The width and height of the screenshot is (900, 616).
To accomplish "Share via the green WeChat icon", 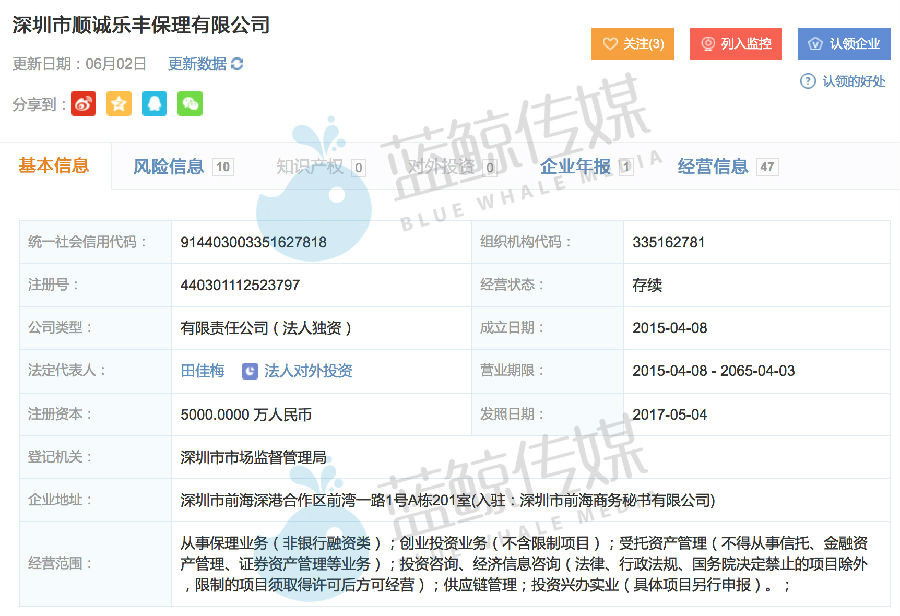I will pos(190,103).
